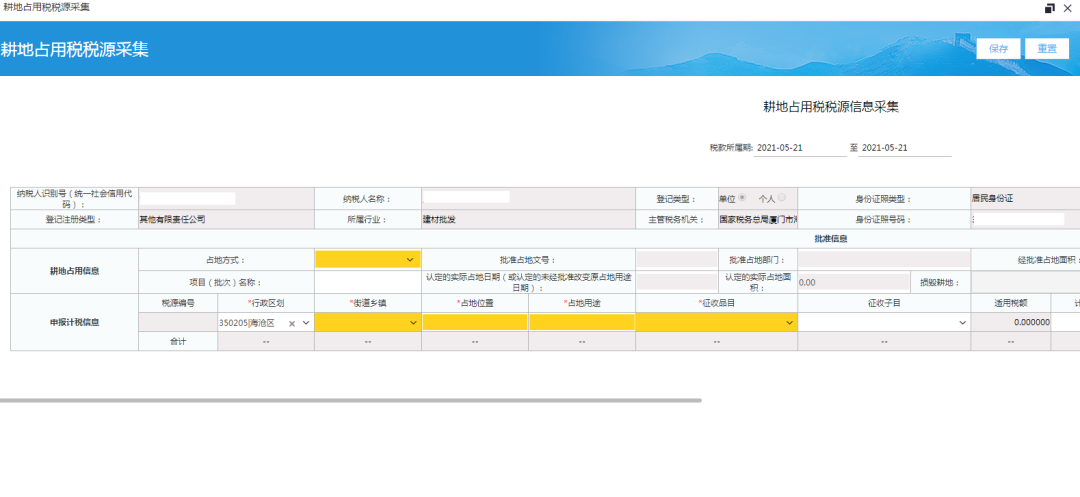Screen dimensions: 1080x497
Task: Click the 重置 (Reset) button
Action: coord(1046,48)
